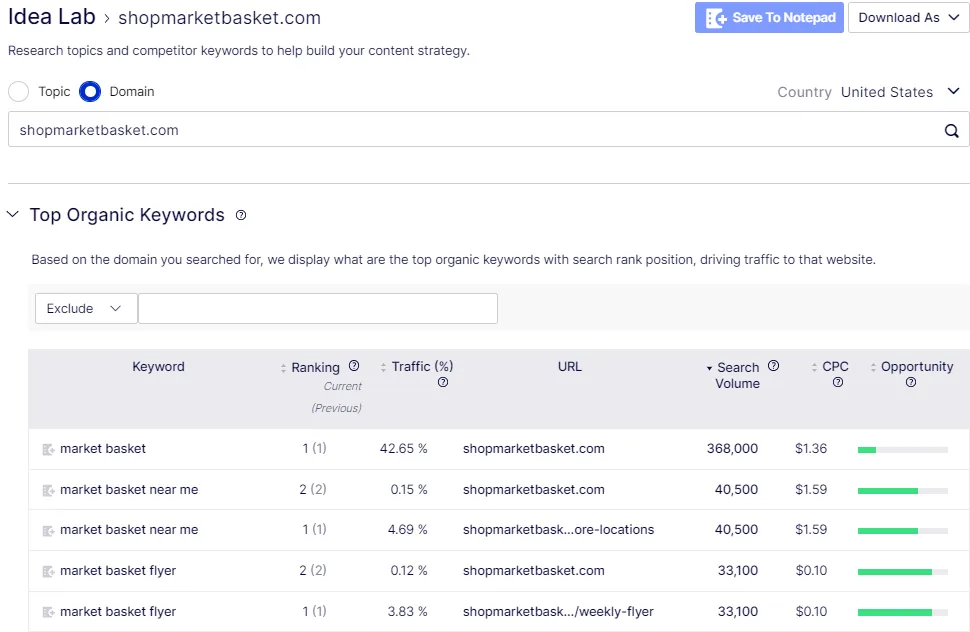Screen dimensions: 970x632
Task: Select the Domain radio button
Action: [x=90, y=92]
